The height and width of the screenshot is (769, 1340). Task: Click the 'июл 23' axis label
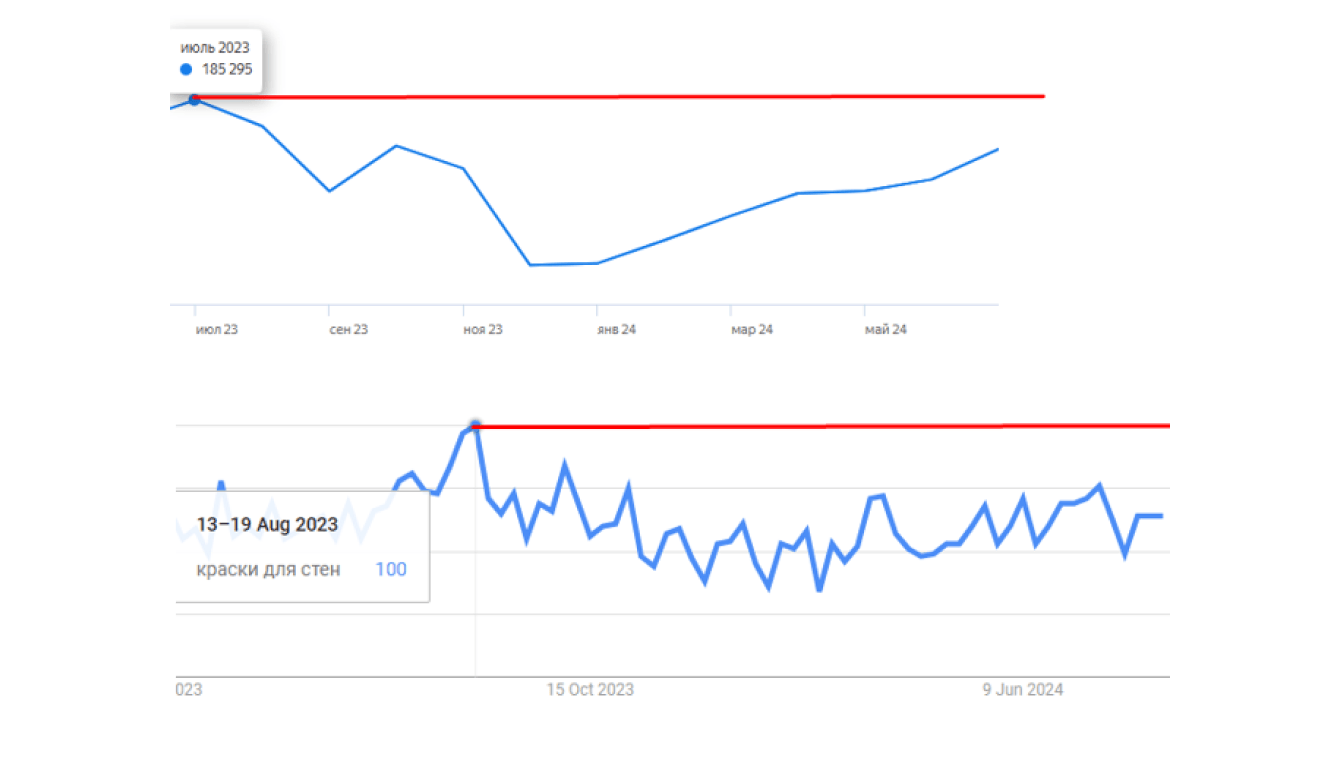(x=217, y=329)
